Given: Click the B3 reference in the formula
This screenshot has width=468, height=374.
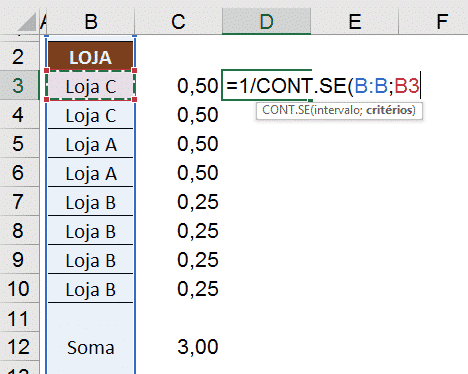Looking at the screenshot, I should (407, 85).
